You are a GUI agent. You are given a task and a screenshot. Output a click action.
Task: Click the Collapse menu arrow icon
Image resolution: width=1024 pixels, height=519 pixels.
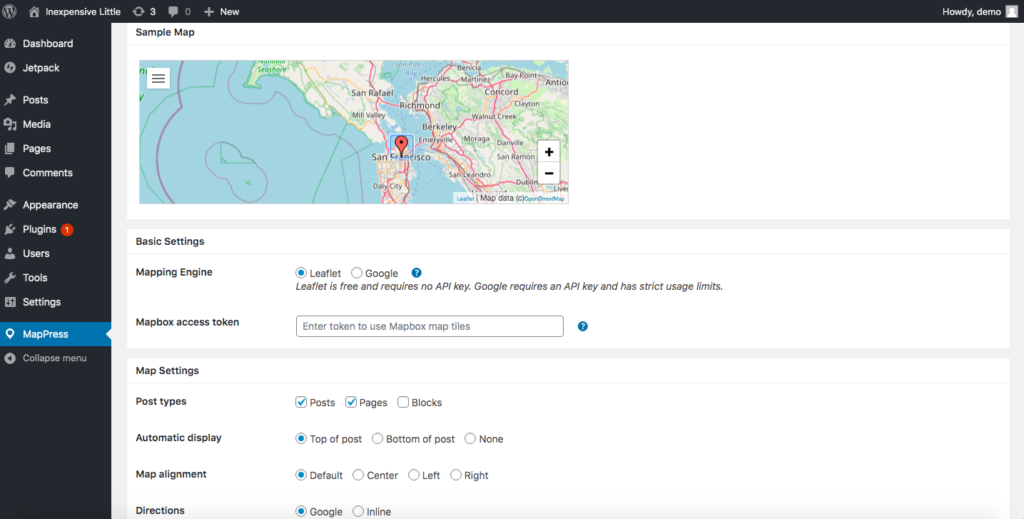[10, 358]
